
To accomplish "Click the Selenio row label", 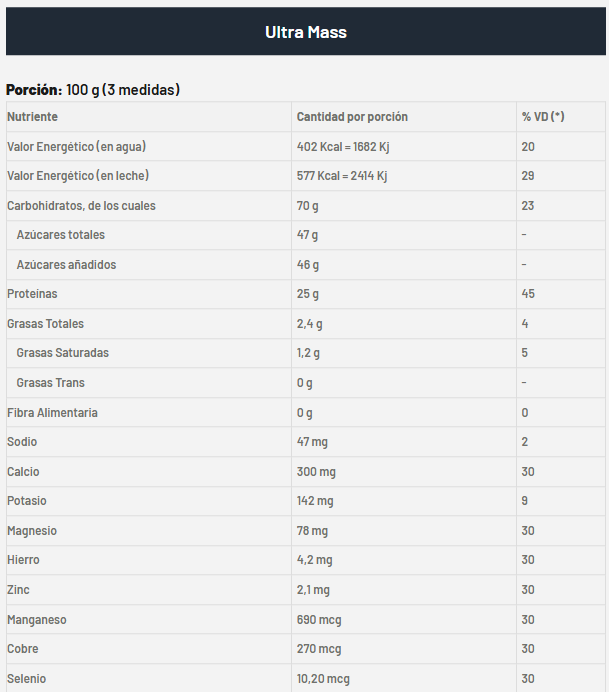I will (x=26, y=679).
